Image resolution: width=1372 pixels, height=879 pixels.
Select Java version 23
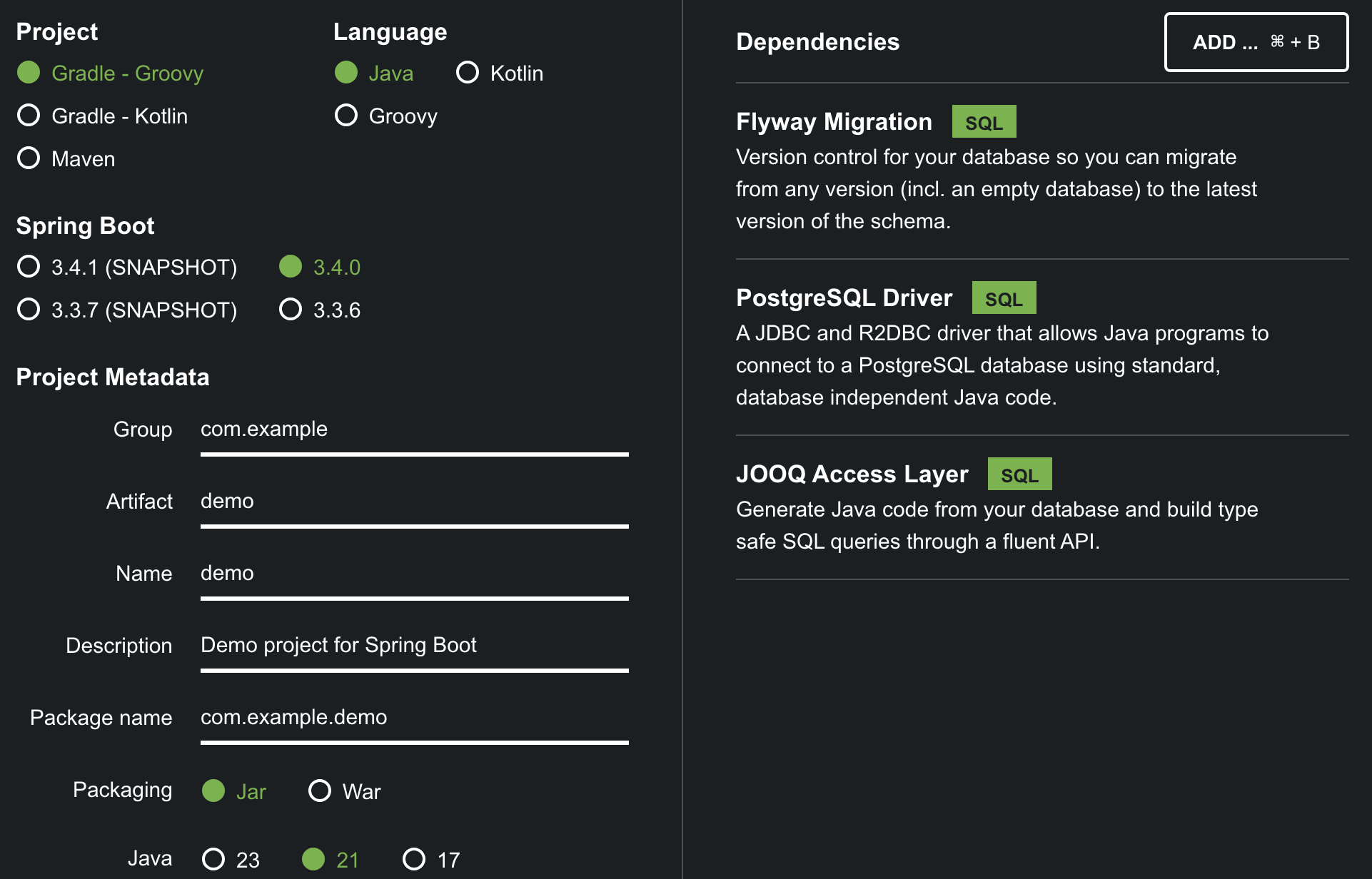coord(231,859)
